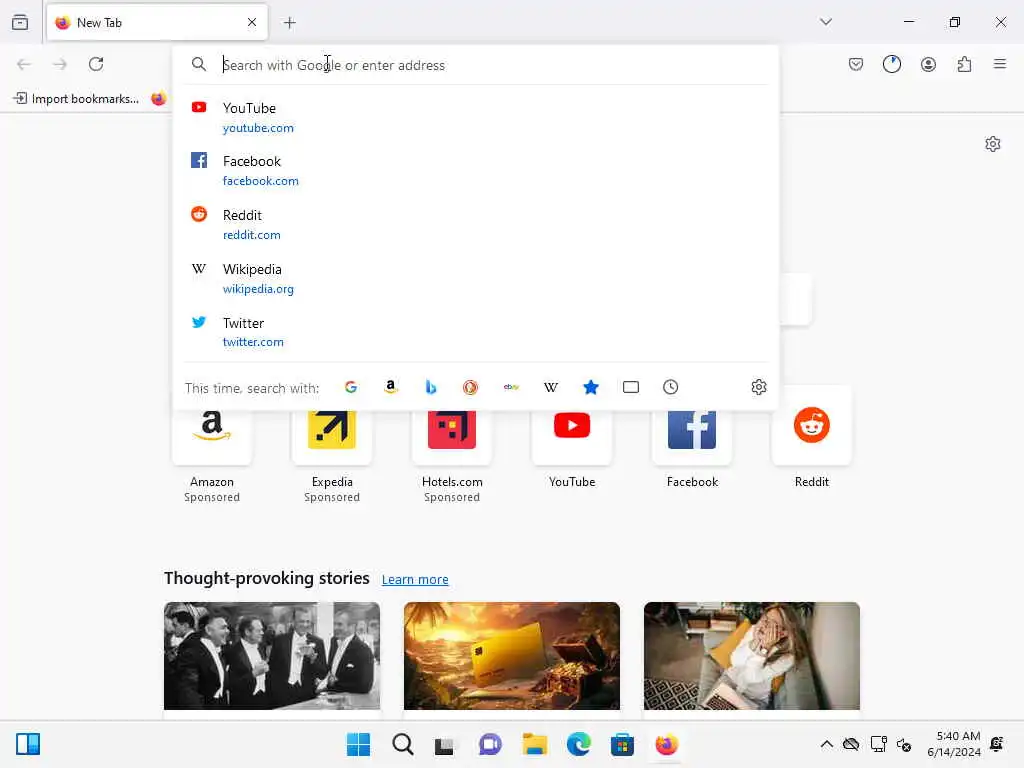Go back one page
This screenshot has width=1024, height=768.
click(24, 64)
